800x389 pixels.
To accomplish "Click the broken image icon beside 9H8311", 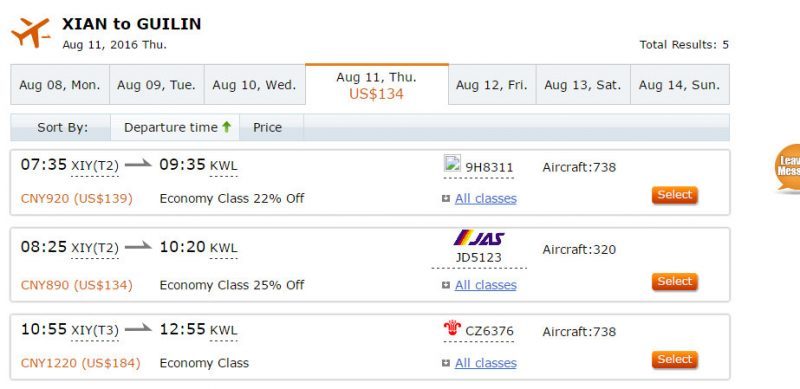I will [x=452, y=163].
